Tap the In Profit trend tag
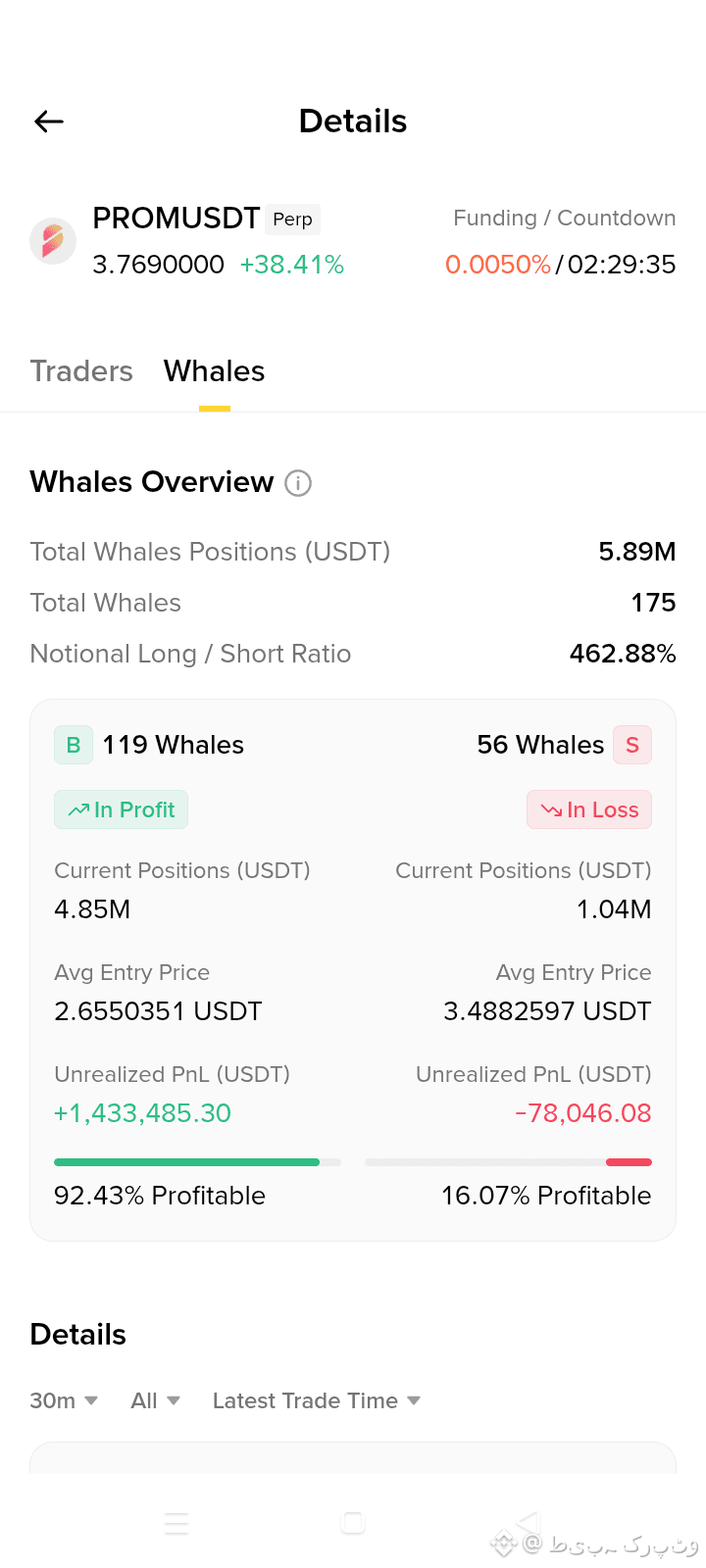 [122, 809]
